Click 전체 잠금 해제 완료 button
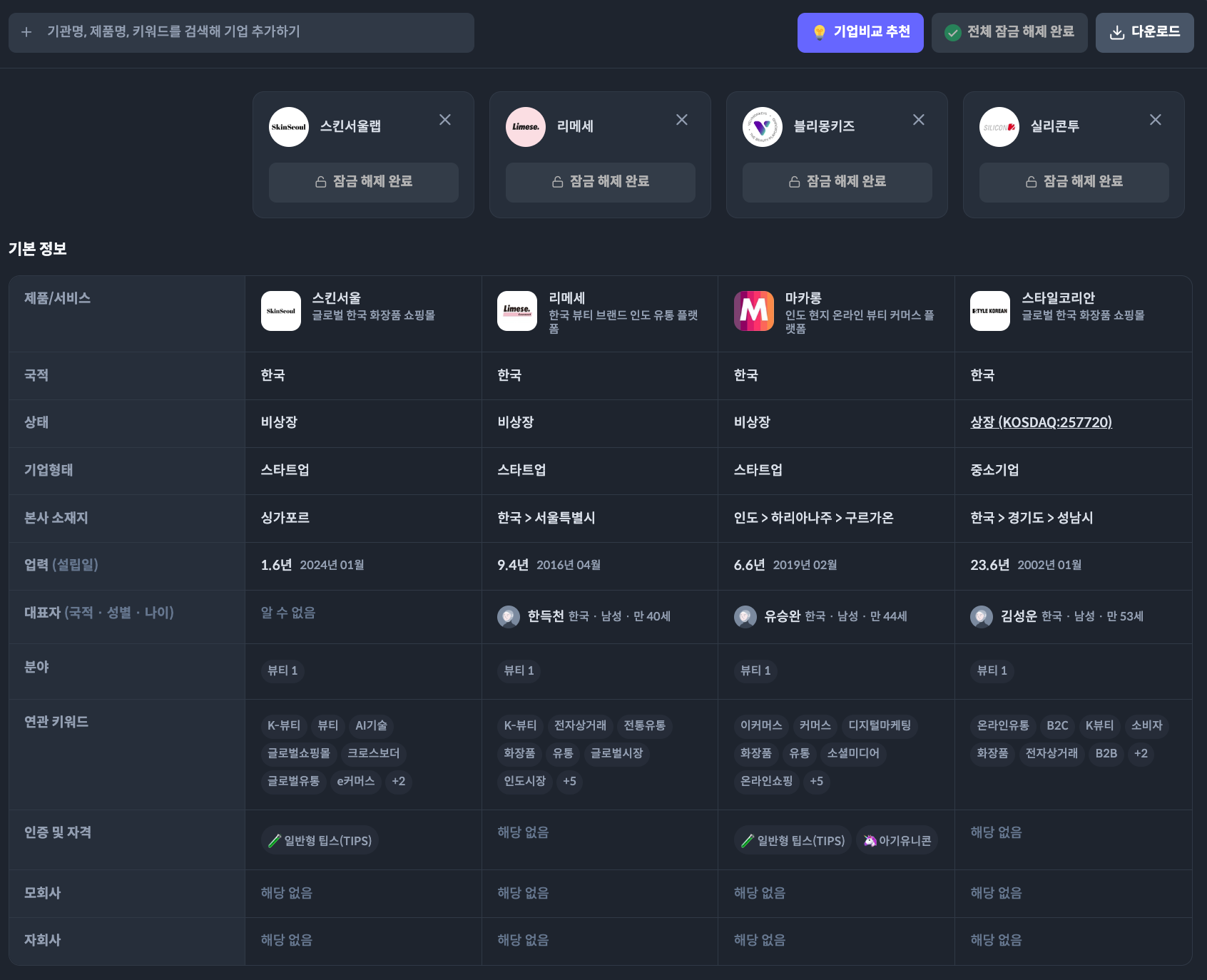Screen dimensions: 1207x980 [1009, 32]
